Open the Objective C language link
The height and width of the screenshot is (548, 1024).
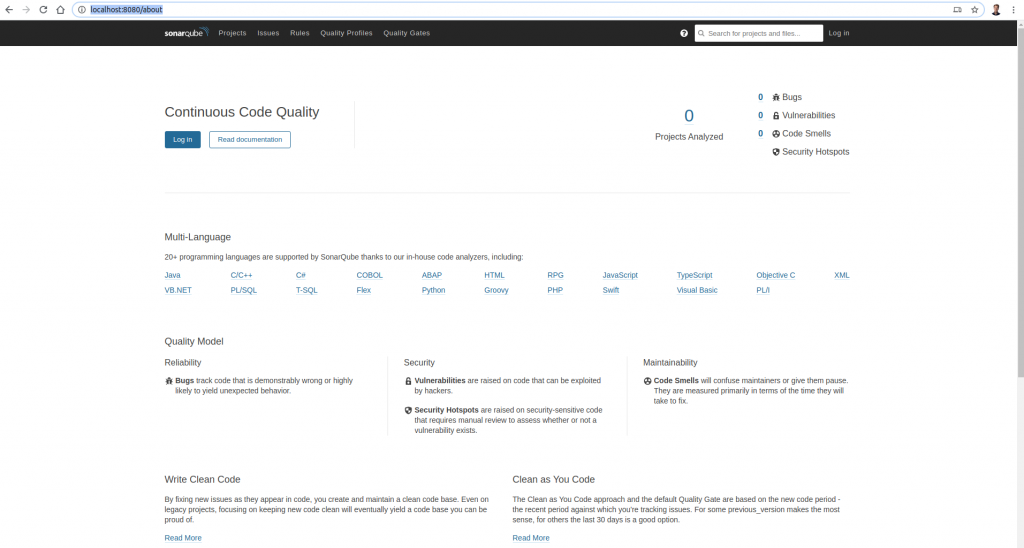pyautogui.click(x=776, y=276)
